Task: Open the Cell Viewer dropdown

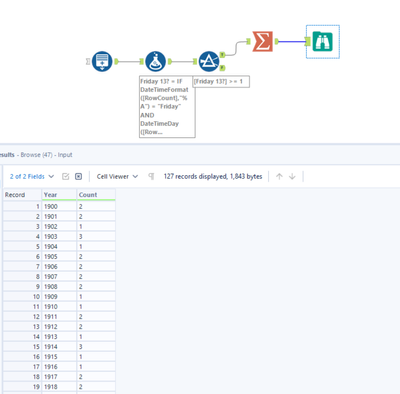Action: pos(117,176)
